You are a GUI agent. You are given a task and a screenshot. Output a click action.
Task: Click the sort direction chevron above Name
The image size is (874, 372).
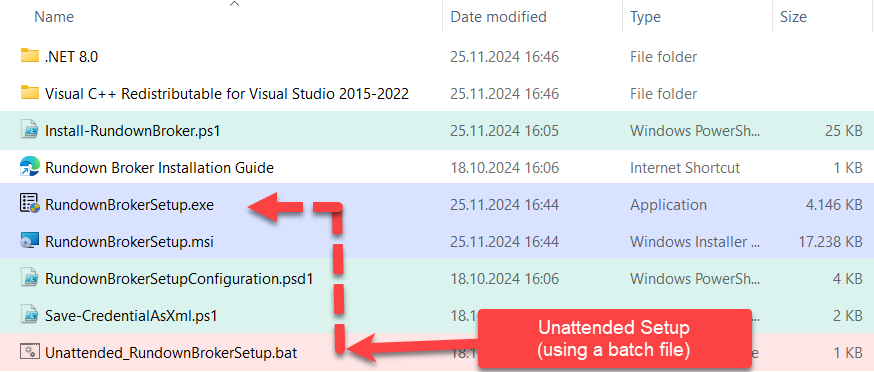tap(235, 3)
